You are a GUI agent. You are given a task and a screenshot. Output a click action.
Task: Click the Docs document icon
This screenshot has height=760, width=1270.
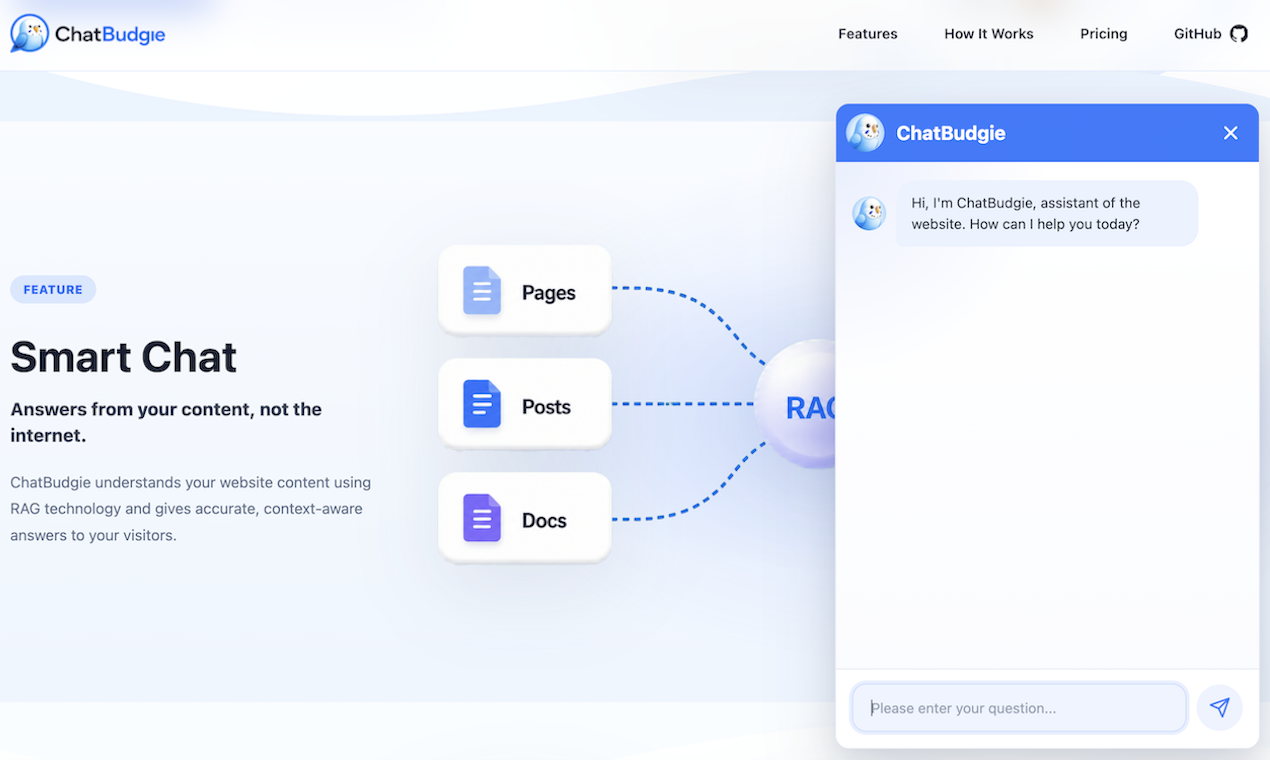(482, 518)
